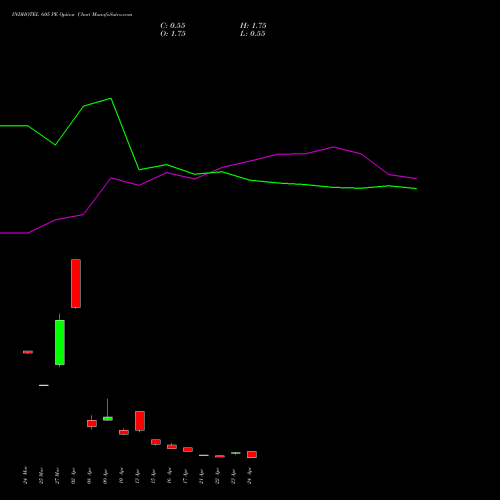This screenshot has width=500, height=500.
Task: Select the last red candle above 24 Apr
Action: [252, 454]
